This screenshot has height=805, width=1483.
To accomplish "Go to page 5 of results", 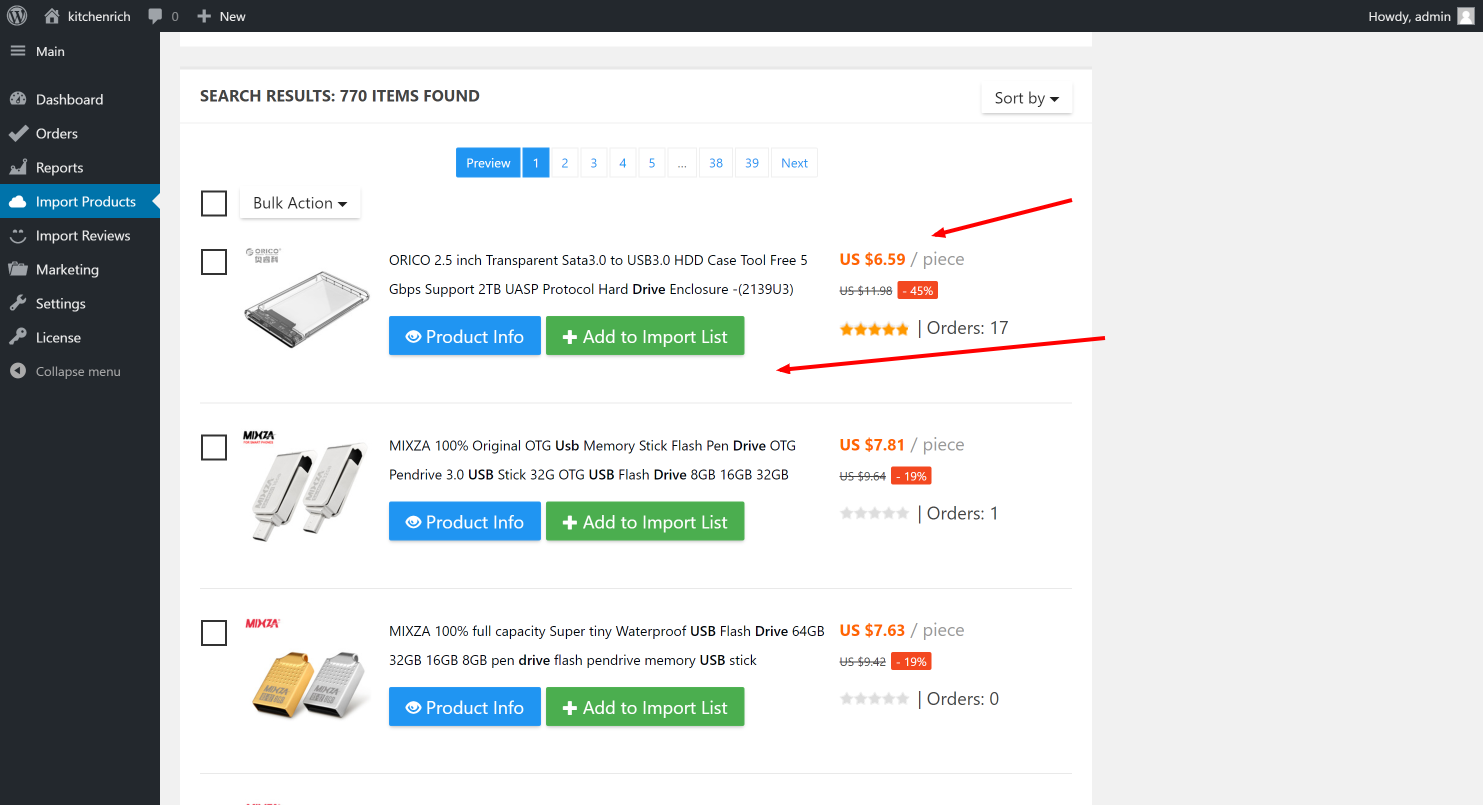I will pos(651,163).
